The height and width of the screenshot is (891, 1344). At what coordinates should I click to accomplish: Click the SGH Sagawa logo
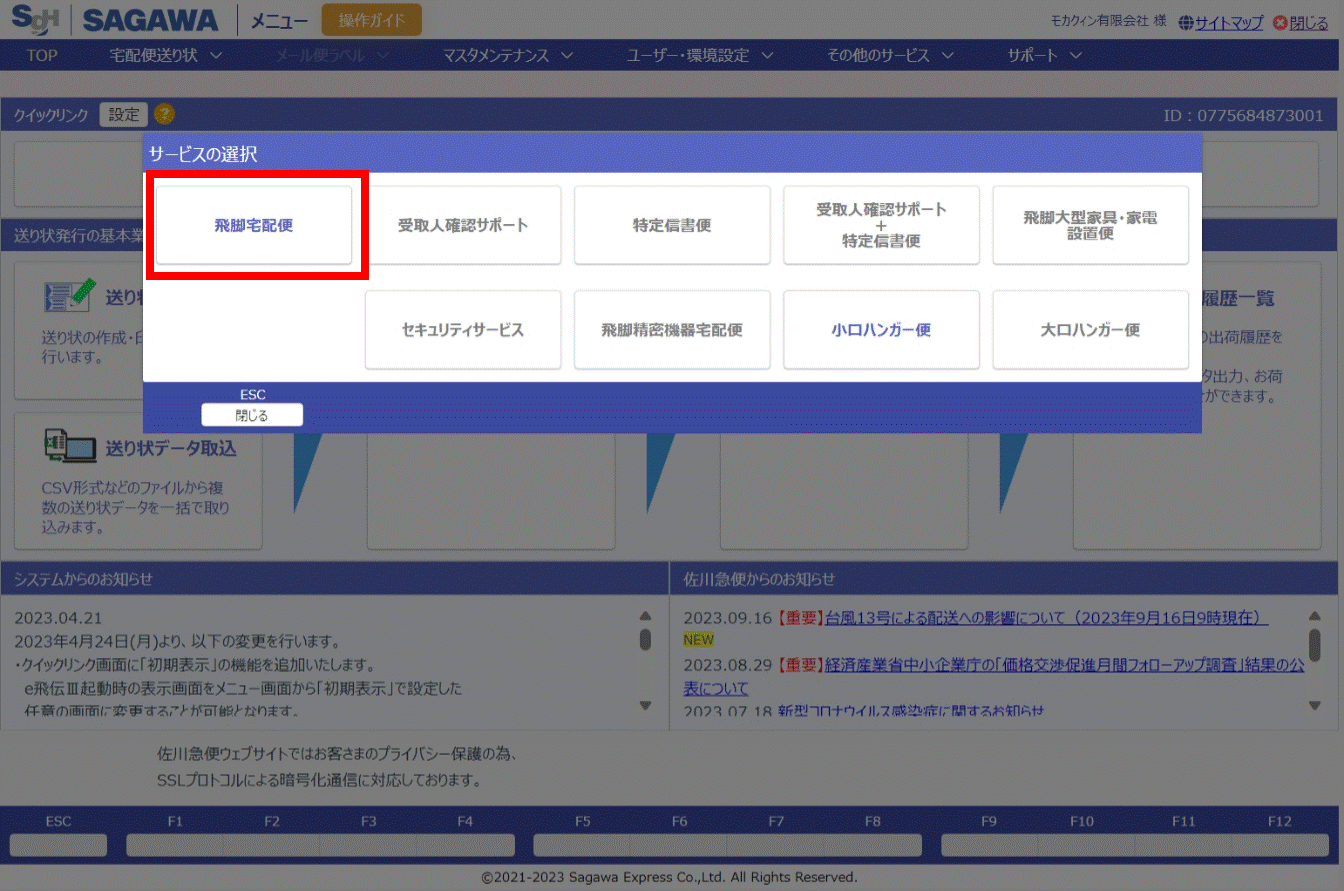click(115, 19)
